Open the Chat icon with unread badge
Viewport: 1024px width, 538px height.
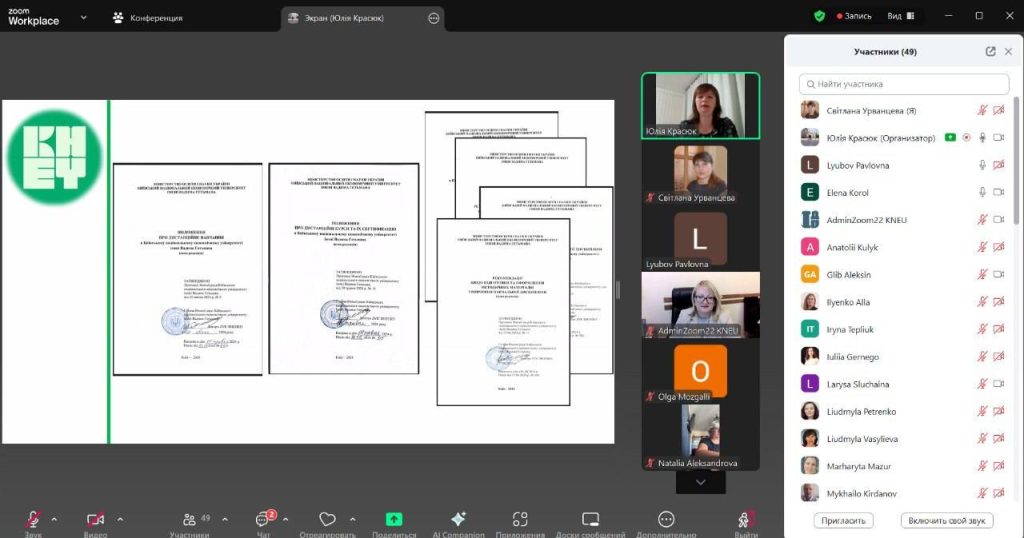[263, 519]
